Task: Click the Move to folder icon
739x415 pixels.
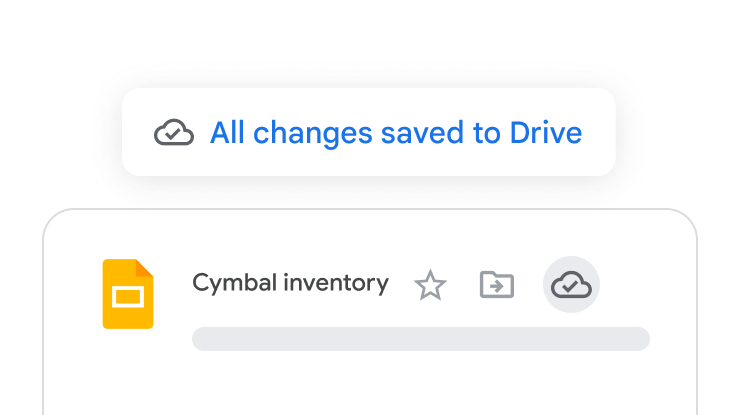Action: [497, 285]
